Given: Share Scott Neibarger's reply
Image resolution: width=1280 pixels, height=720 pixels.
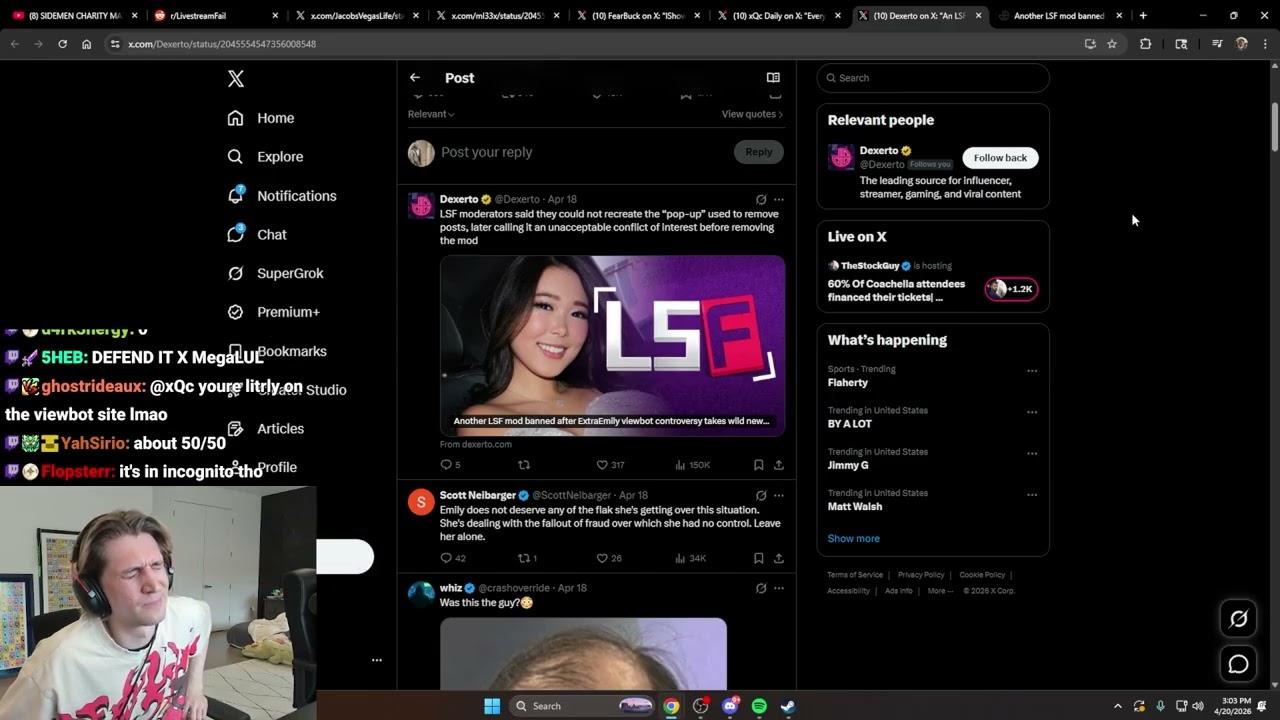Looking at the screenshot, I should coord(779,558).
